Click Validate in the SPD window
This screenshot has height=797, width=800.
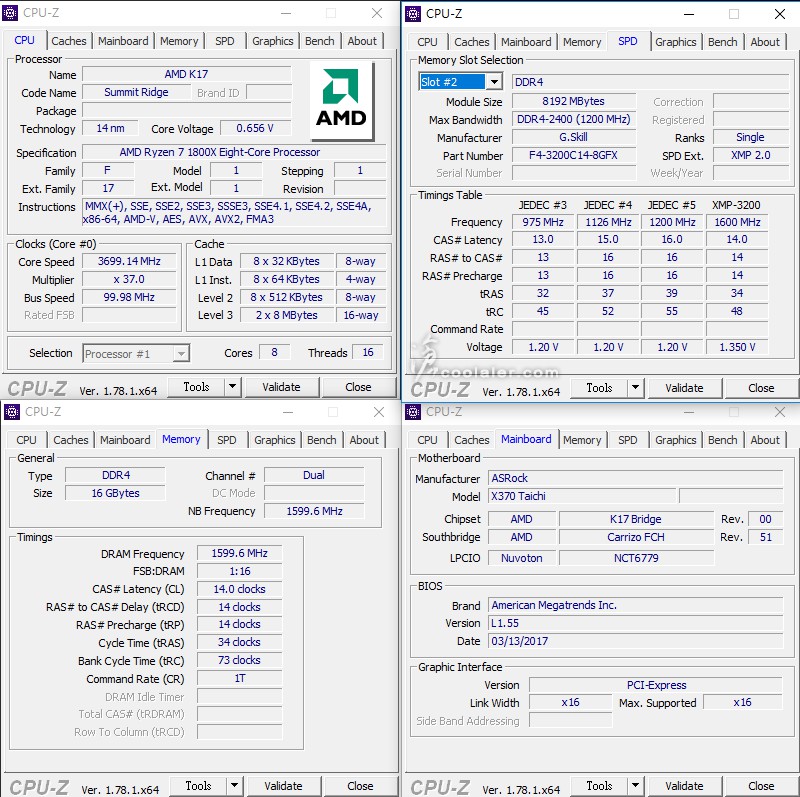(x=684, y=388)
